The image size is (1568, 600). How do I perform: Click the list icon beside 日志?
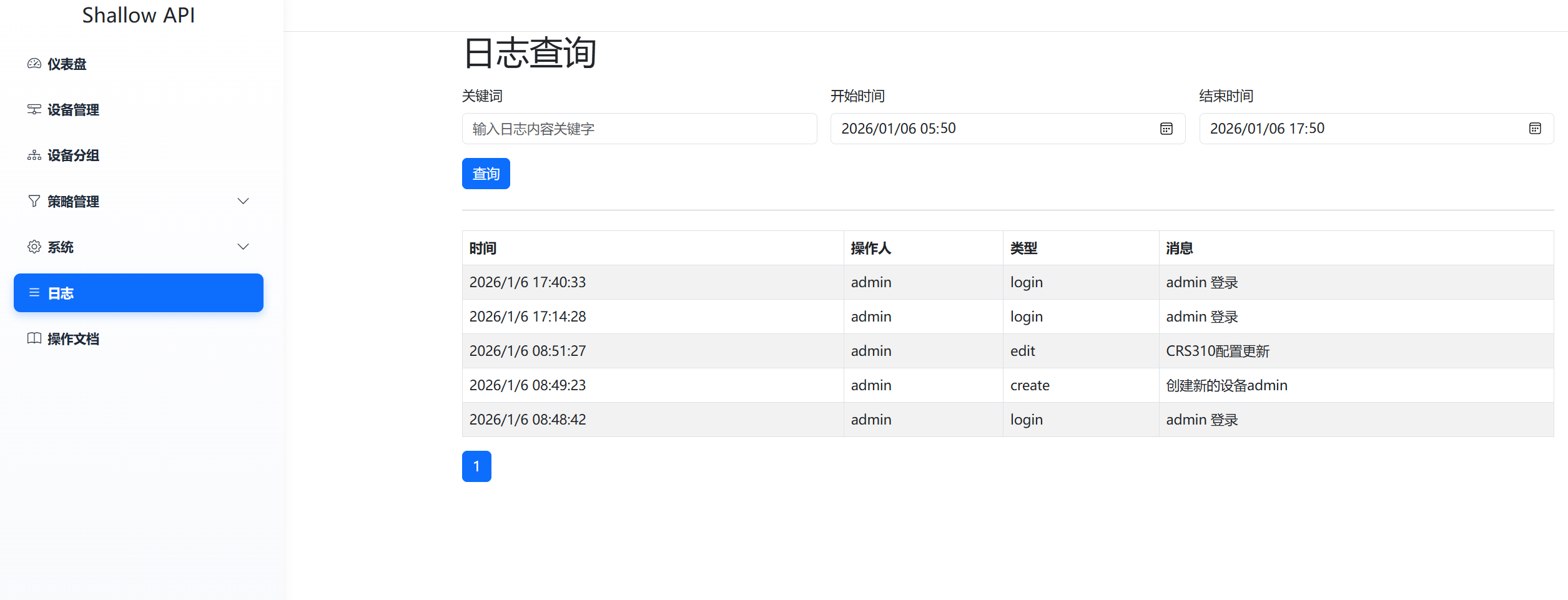[34, 293]
